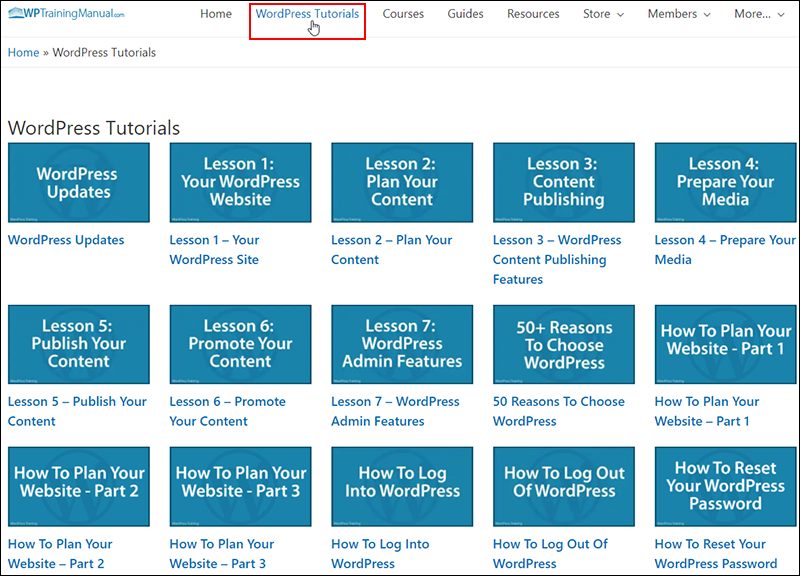Click the How To Plan Your Website – Part 2 link
Image resolution: width=800 pixels, height=576 pixels.
(60, 554)
